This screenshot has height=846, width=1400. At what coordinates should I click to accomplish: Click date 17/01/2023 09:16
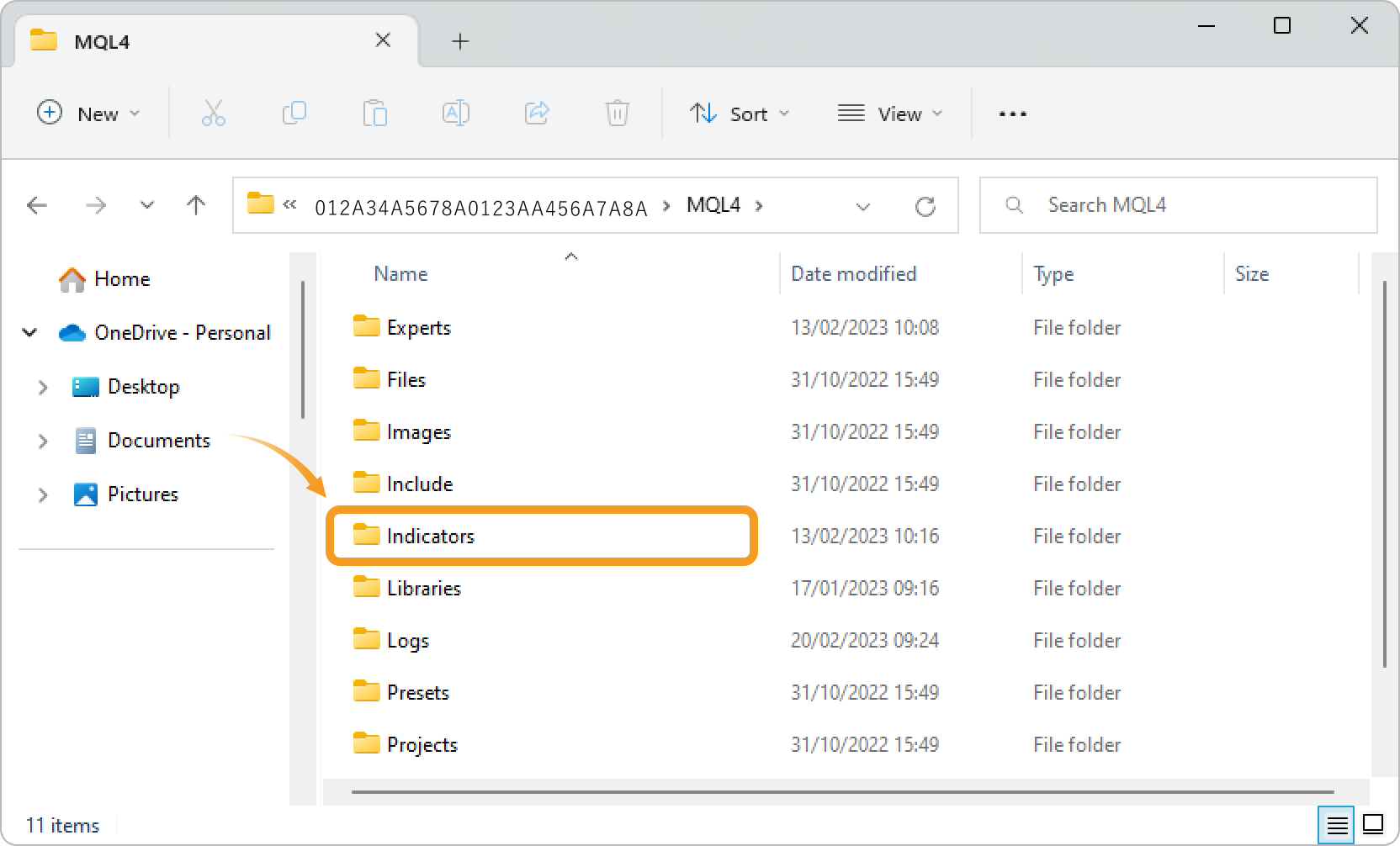point(864,588)
